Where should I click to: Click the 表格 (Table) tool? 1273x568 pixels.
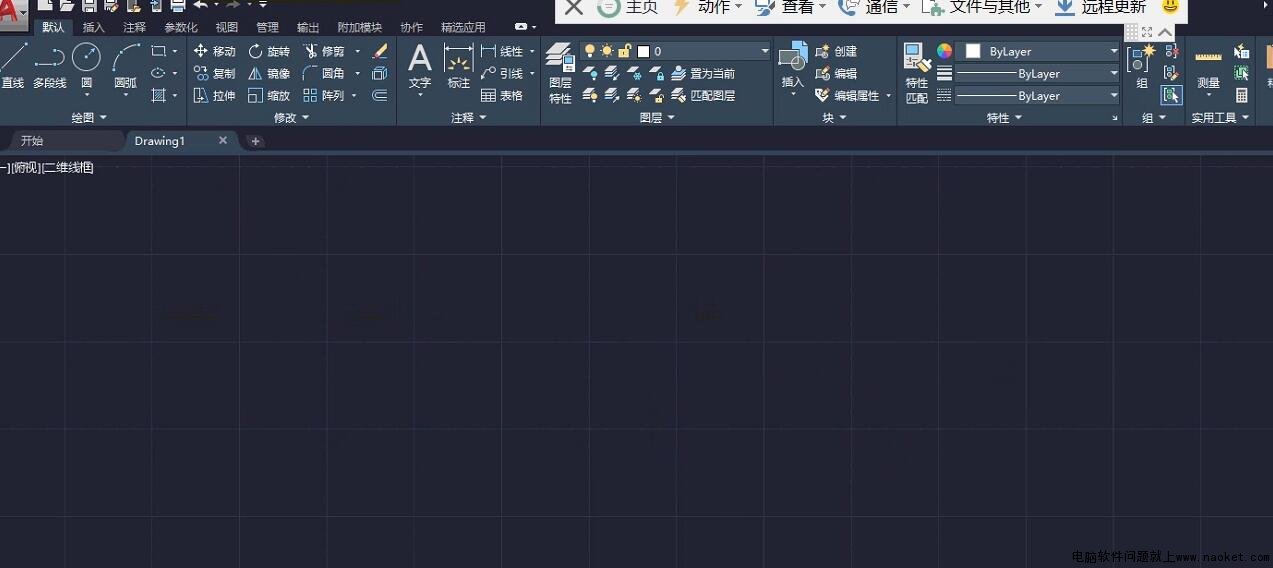(502, 96)
